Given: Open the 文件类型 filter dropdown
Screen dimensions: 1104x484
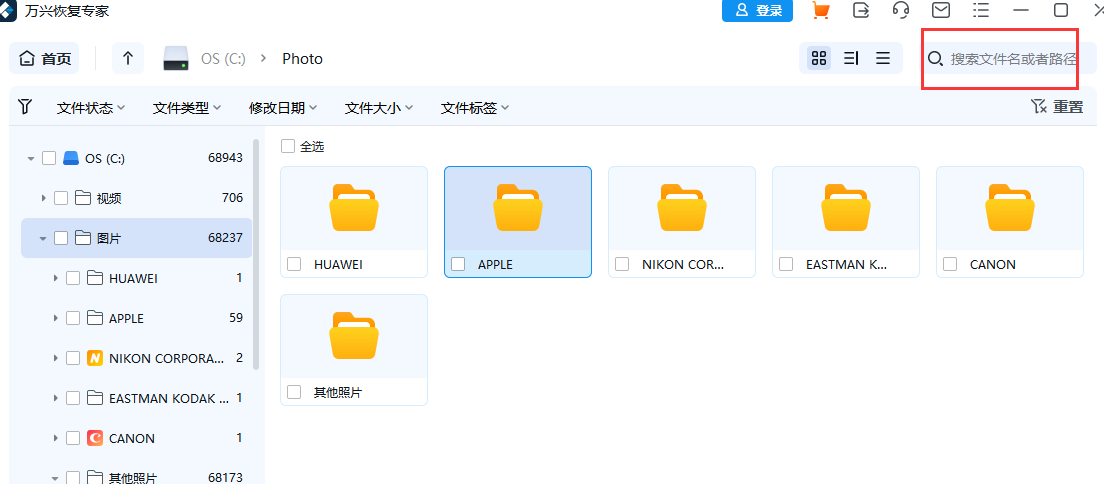Looking at the screenshot, I should point(187,108).
